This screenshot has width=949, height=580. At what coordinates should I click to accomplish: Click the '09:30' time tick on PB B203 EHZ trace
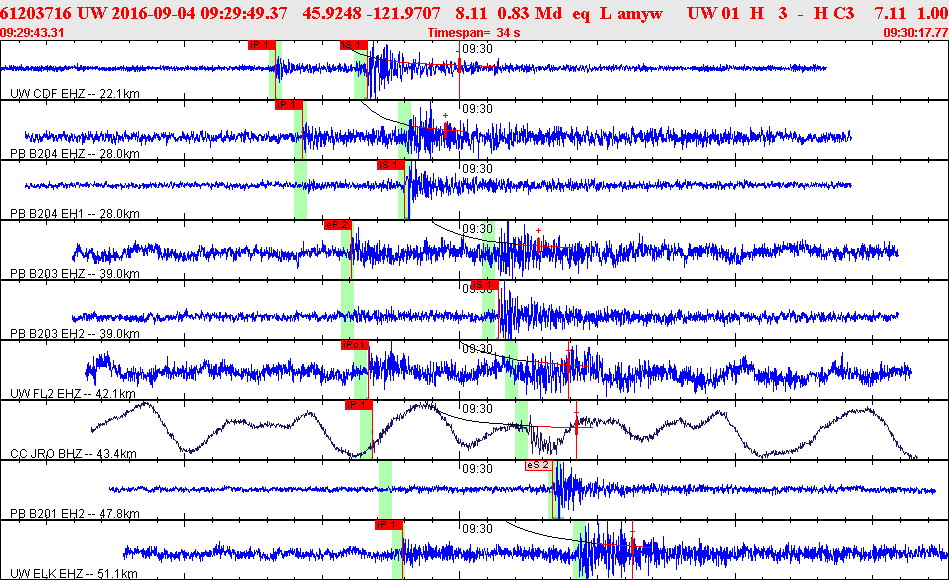478,228
